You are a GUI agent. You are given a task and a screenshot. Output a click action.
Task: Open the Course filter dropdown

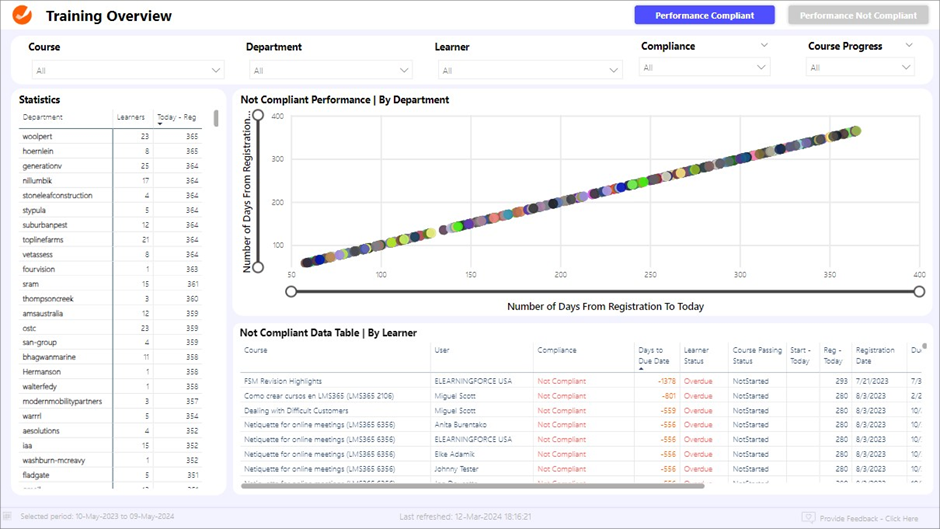click(126, 70)
